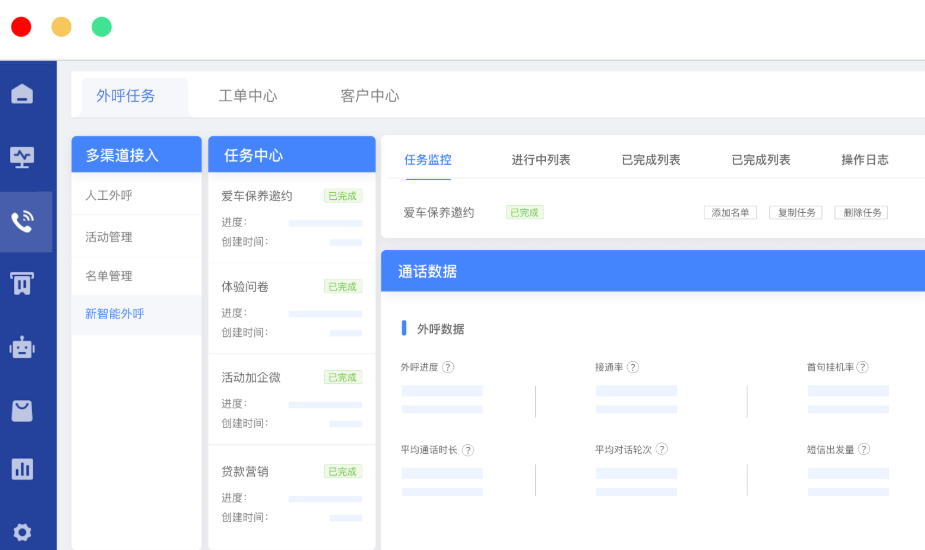Click 已完成 badge on 贷款营销
The width and height of the screenshot is (925, 550).
(x=343, y=472)
